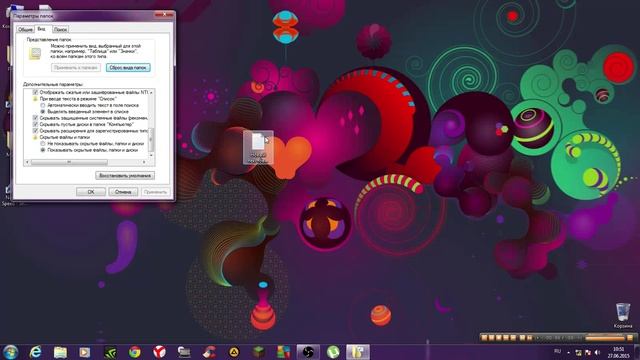This screenshot has width=640, height=360.
Task: Open the AIMP yellow triangle taskbar icon
Action: tap(234, 352)
